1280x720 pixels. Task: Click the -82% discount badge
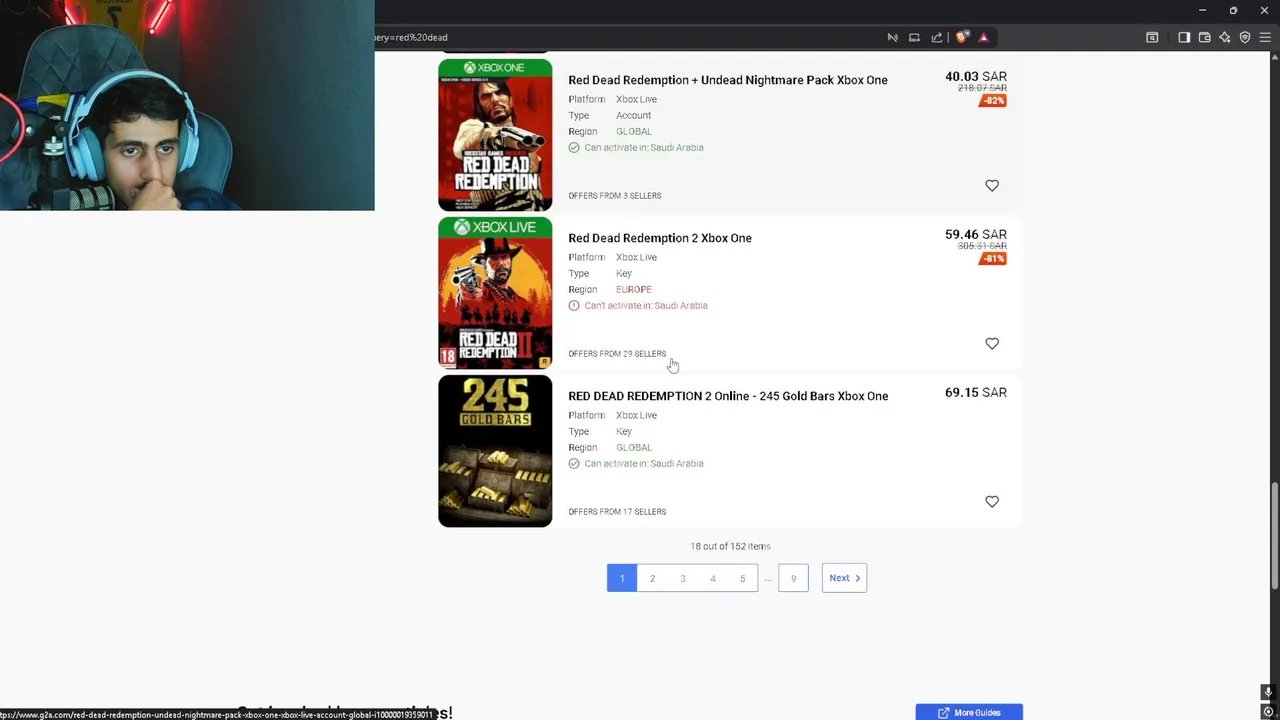993,101
